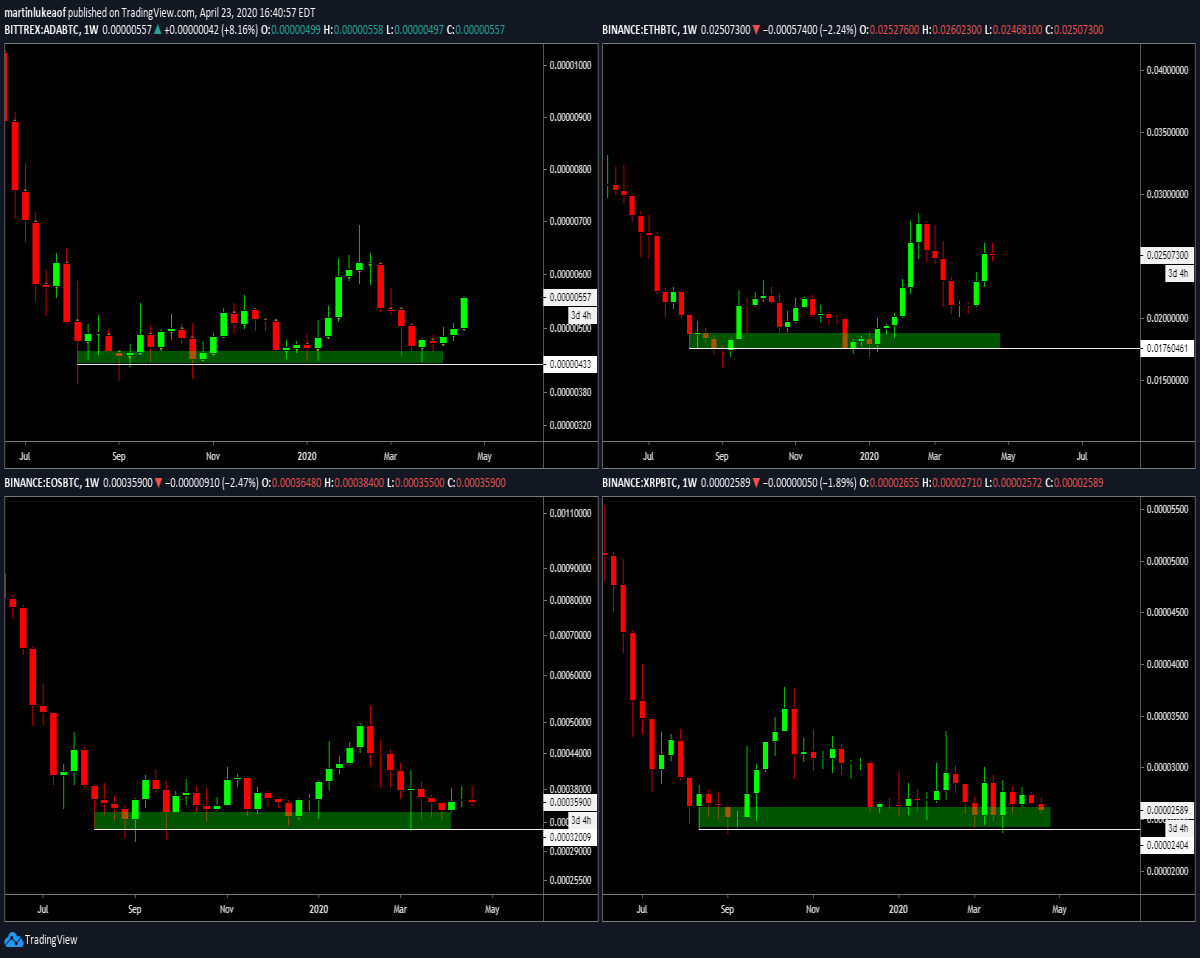Viewport: 1200px width, 958px height.
Task: Click the 0.01760461 support line price tag
Action: pyautogui.click(x=1168, y=348)
